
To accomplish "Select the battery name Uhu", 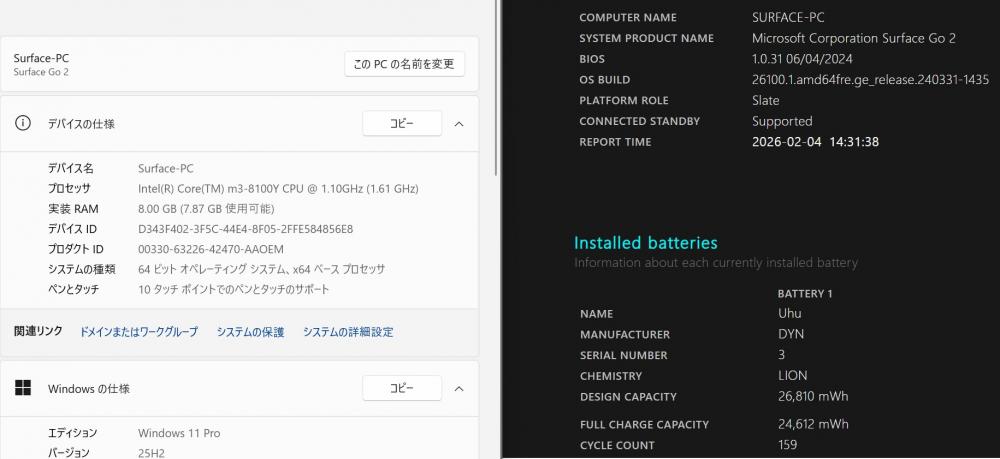I will 790,313.
